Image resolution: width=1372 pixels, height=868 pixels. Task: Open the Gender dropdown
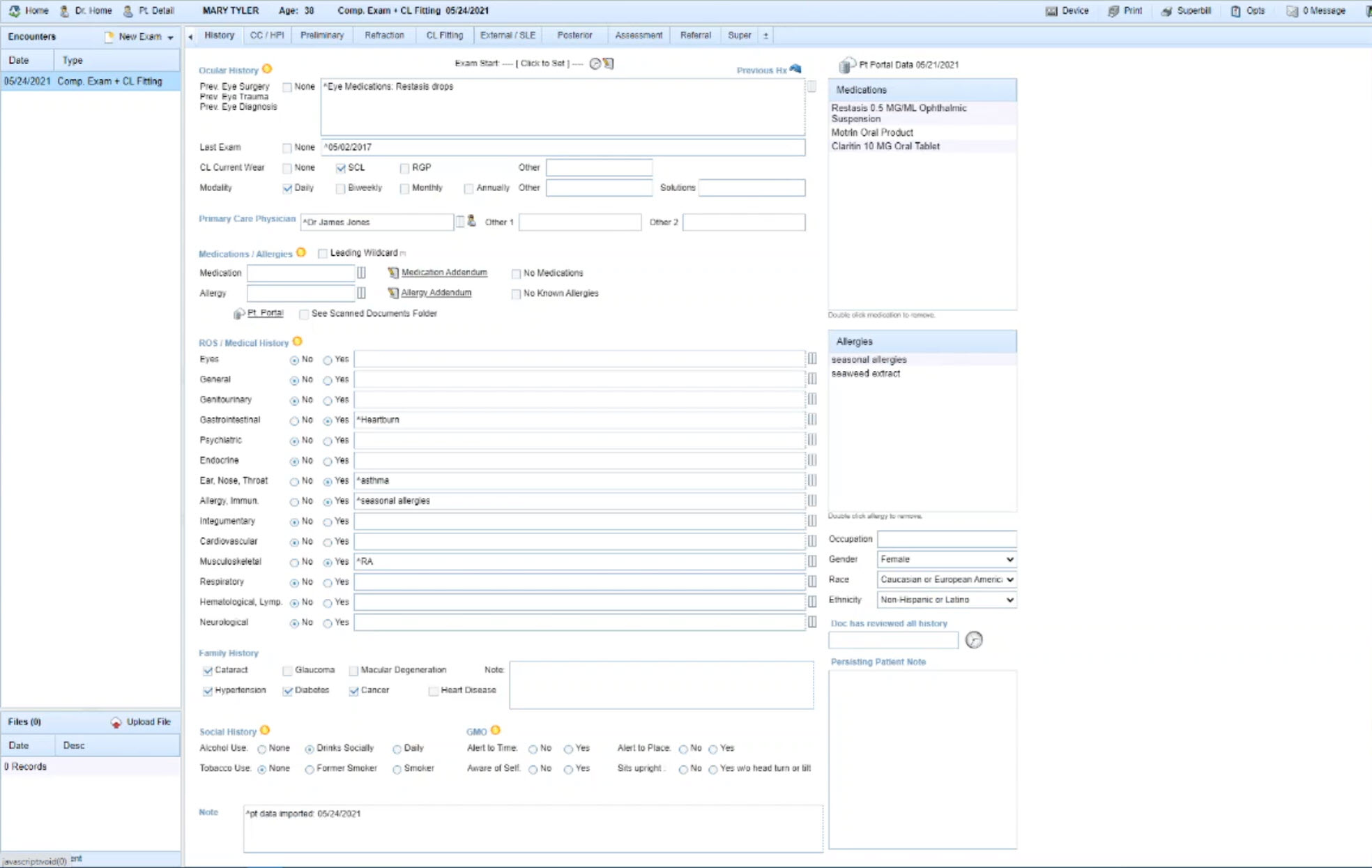click(x=946, y=558)
